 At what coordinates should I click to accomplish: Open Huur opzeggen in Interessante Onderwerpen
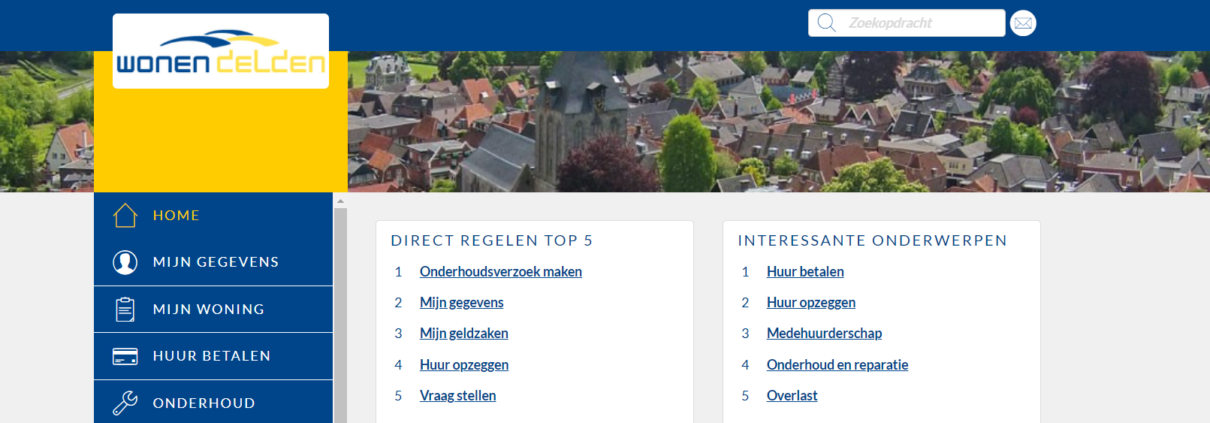click(x=811, y=302)
